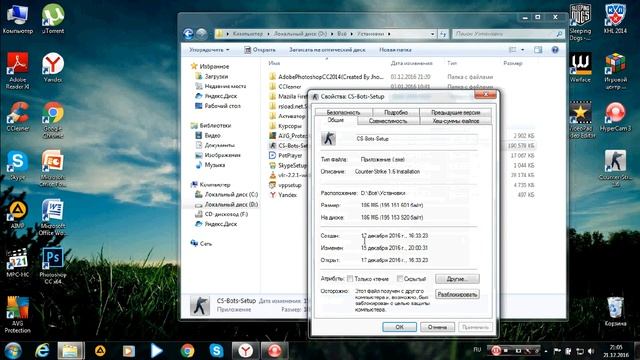Open the view options dropdown arrow
This screenshot has height=360, width=640.
coord(522,50)
